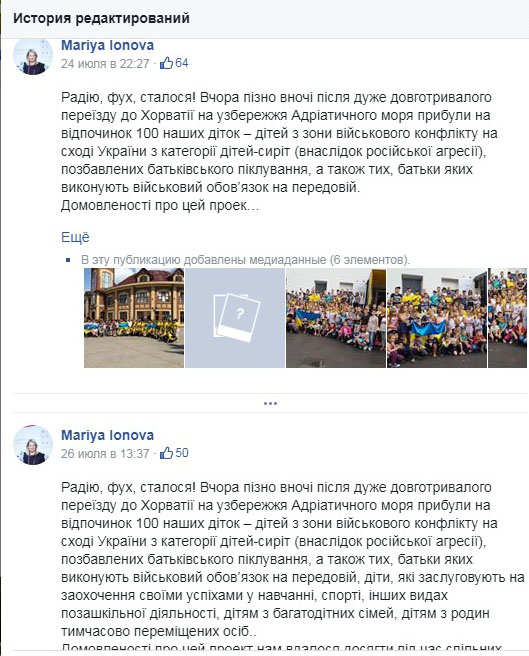View the 50 likes count
Viewport: 529px width, 656px height.
182,453
